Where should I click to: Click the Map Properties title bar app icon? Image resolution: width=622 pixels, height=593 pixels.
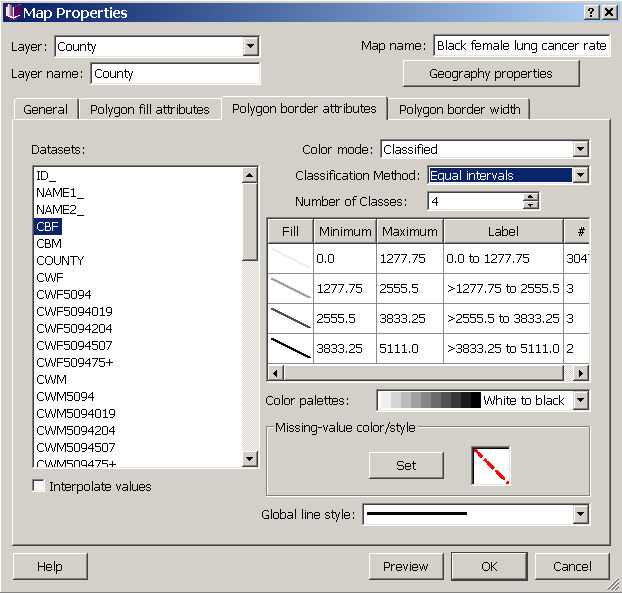(x=12, y=13)
